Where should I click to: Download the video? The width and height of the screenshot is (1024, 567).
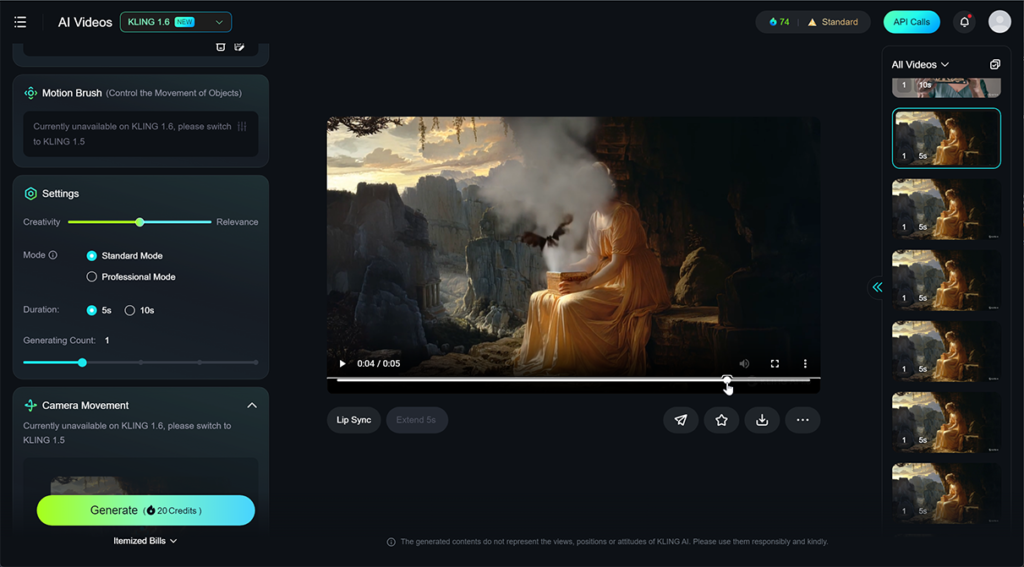tap(761, 420)
